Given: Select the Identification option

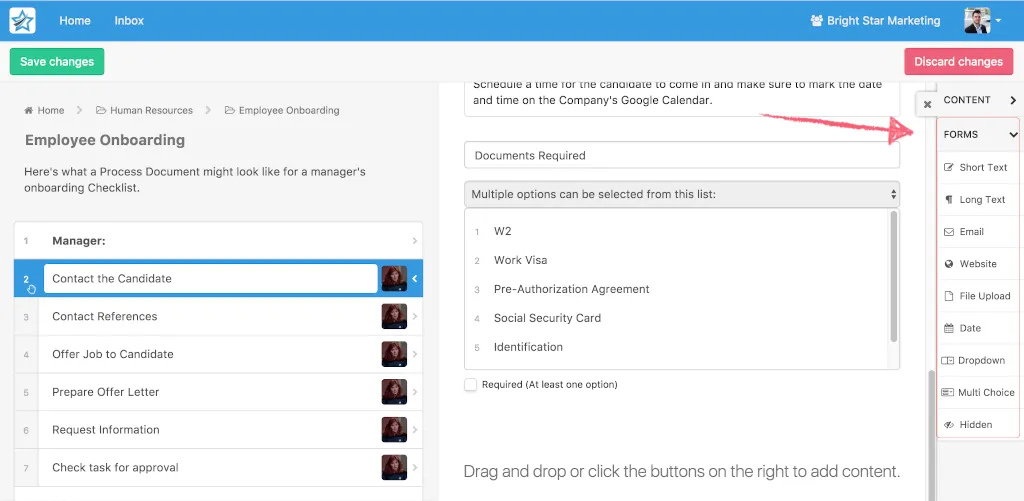Looking at the screenshot, I should 528,347.
